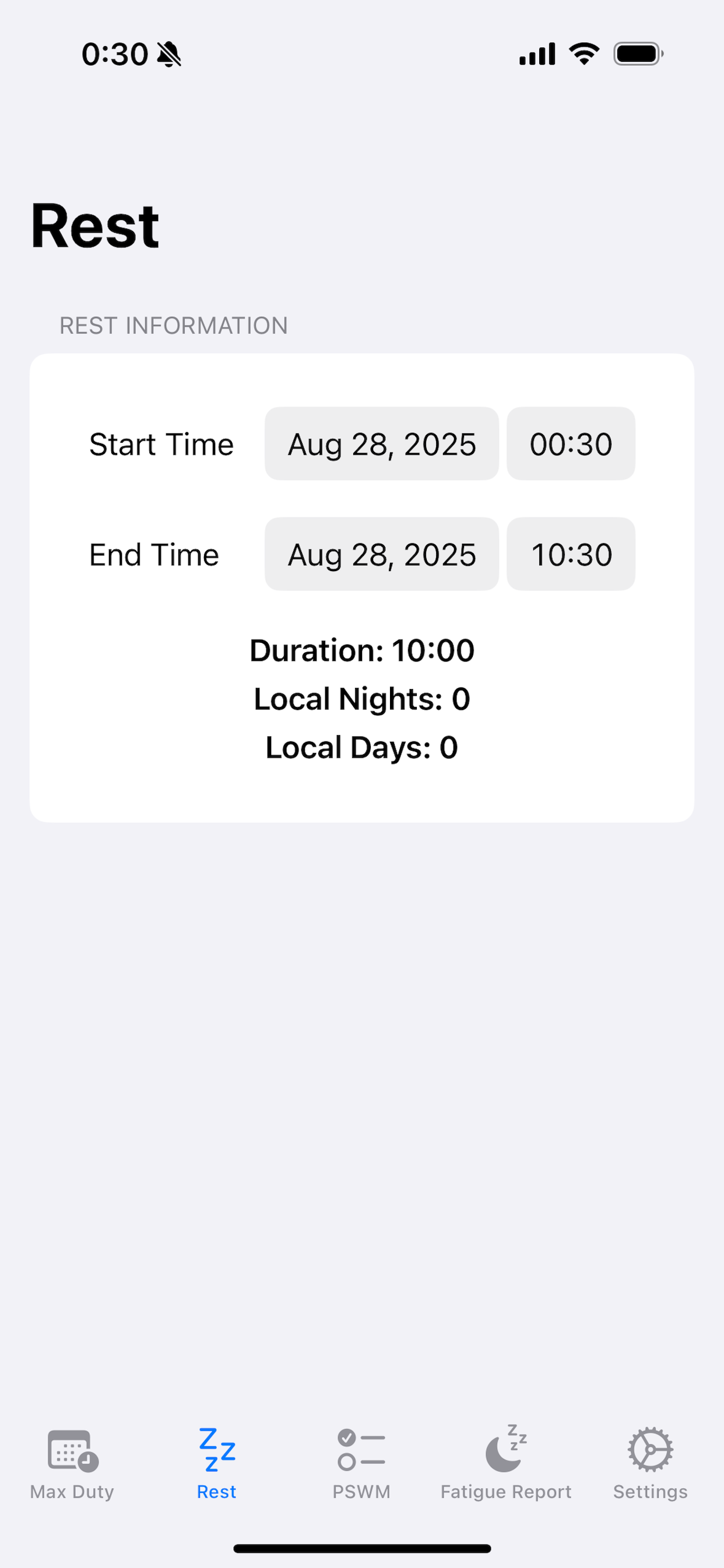The image size is (724, 1568).
Task: Open Start Time 00:30 time picker
Action: click(571, 444)
